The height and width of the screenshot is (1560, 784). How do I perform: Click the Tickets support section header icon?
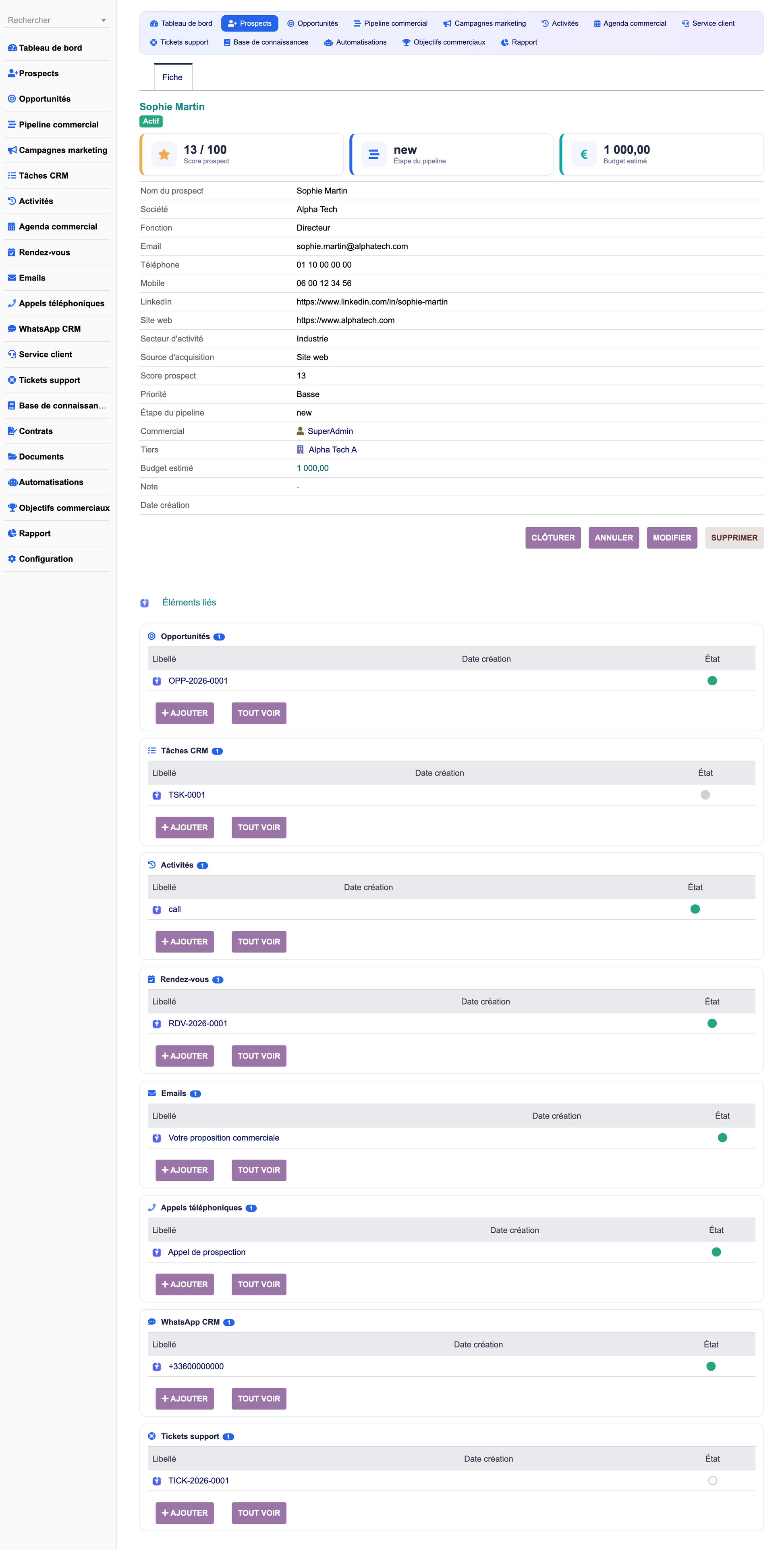[x=152, y=1437]
